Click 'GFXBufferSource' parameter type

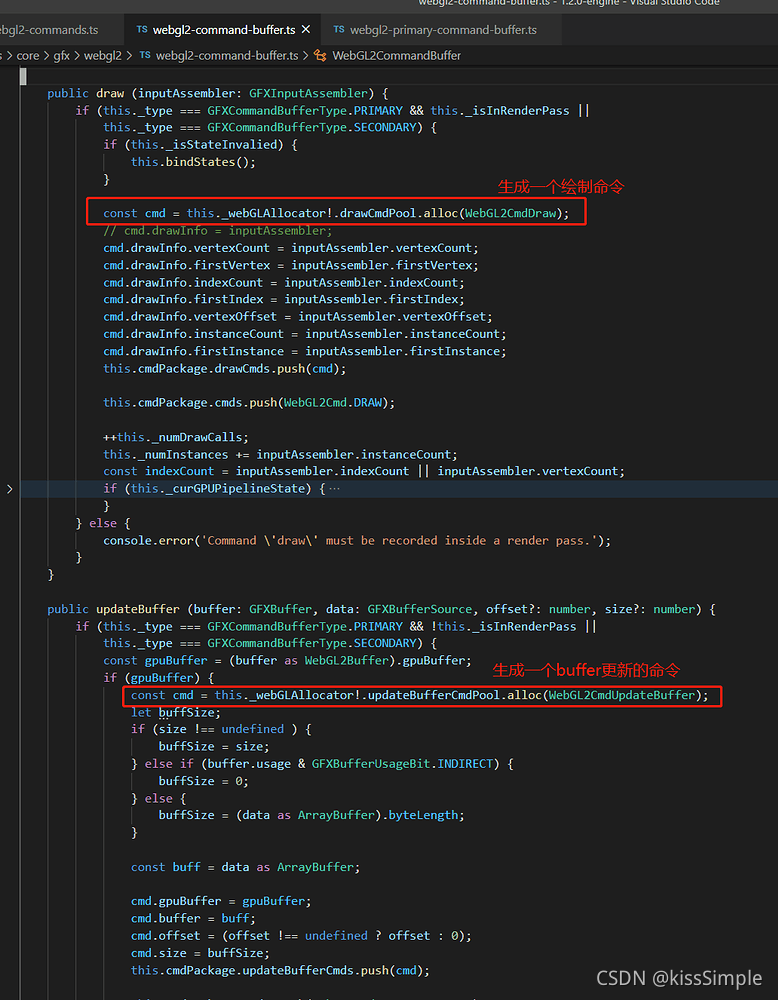coord(420,610)
